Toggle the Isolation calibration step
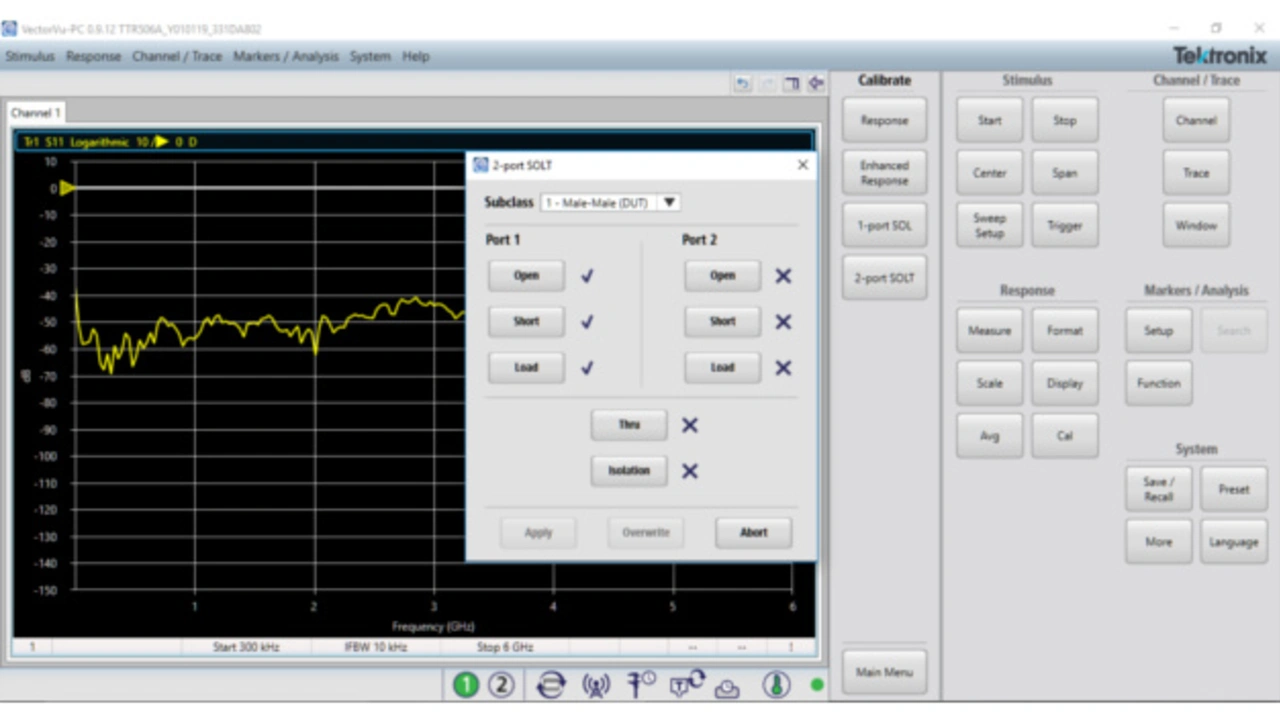Screen dimensions: 1280x721 pyautogui.click(x=628, y=471)
